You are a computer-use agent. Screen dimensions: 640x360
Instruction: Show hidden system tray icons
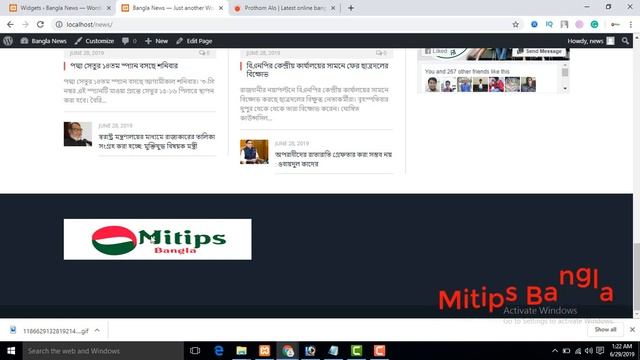click(x=554, y=351)
